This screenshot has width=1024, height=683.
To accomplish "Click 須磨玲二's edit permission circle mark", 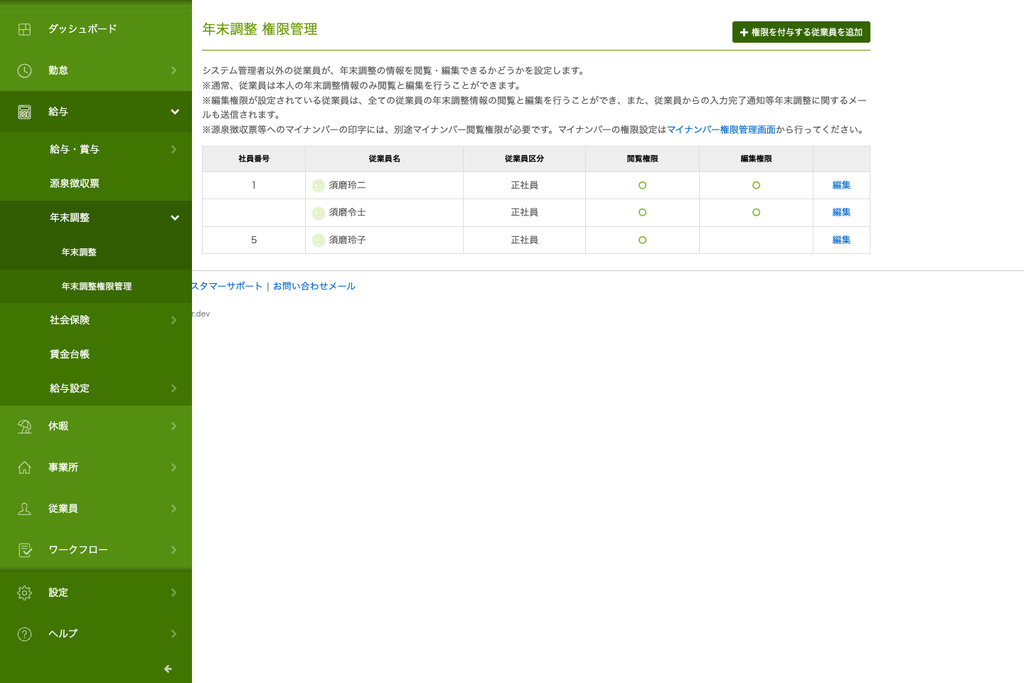I will coord(756,185).
